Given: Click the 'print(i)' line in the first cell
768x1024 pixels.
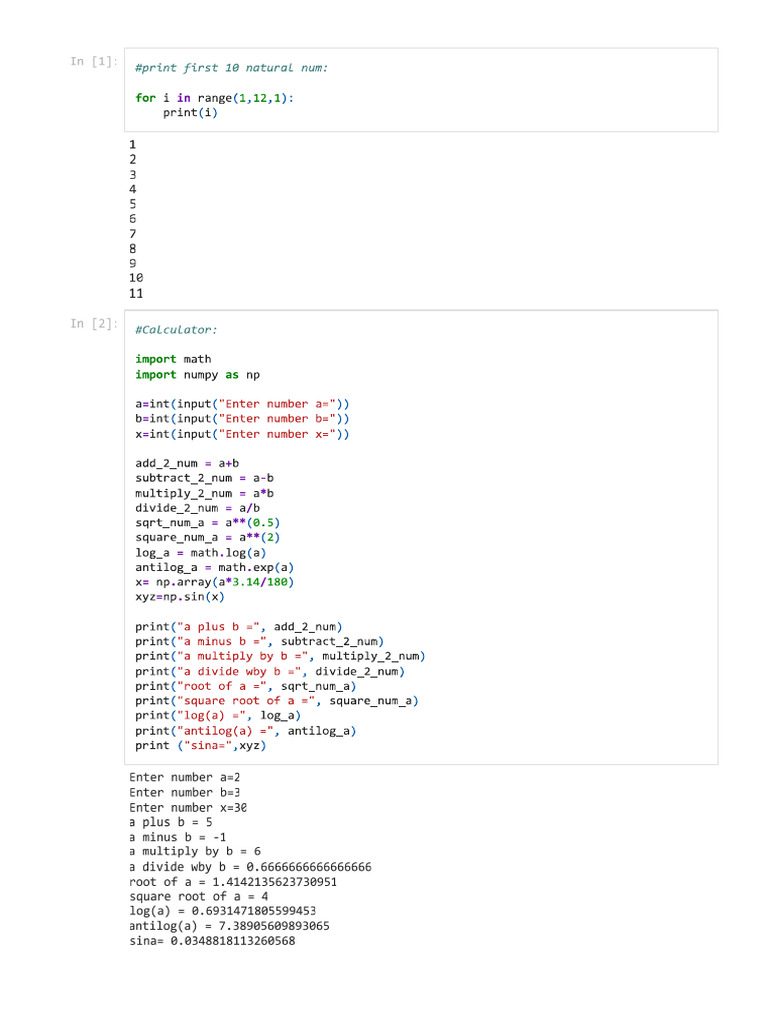Looking at the screenshot, I should point(190,112).
